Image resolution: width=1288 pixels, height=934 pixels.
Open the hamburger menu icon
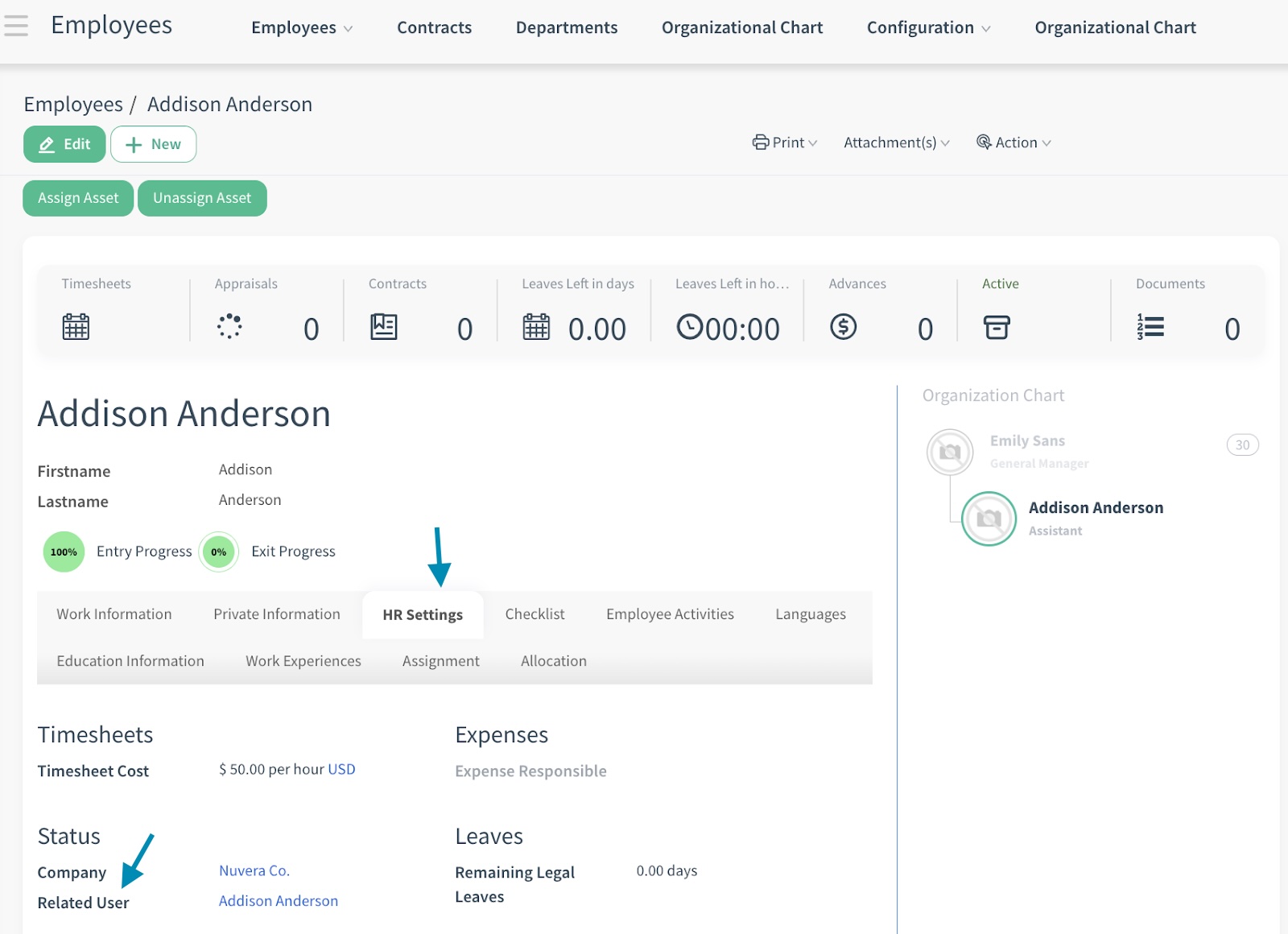[16, 27]
